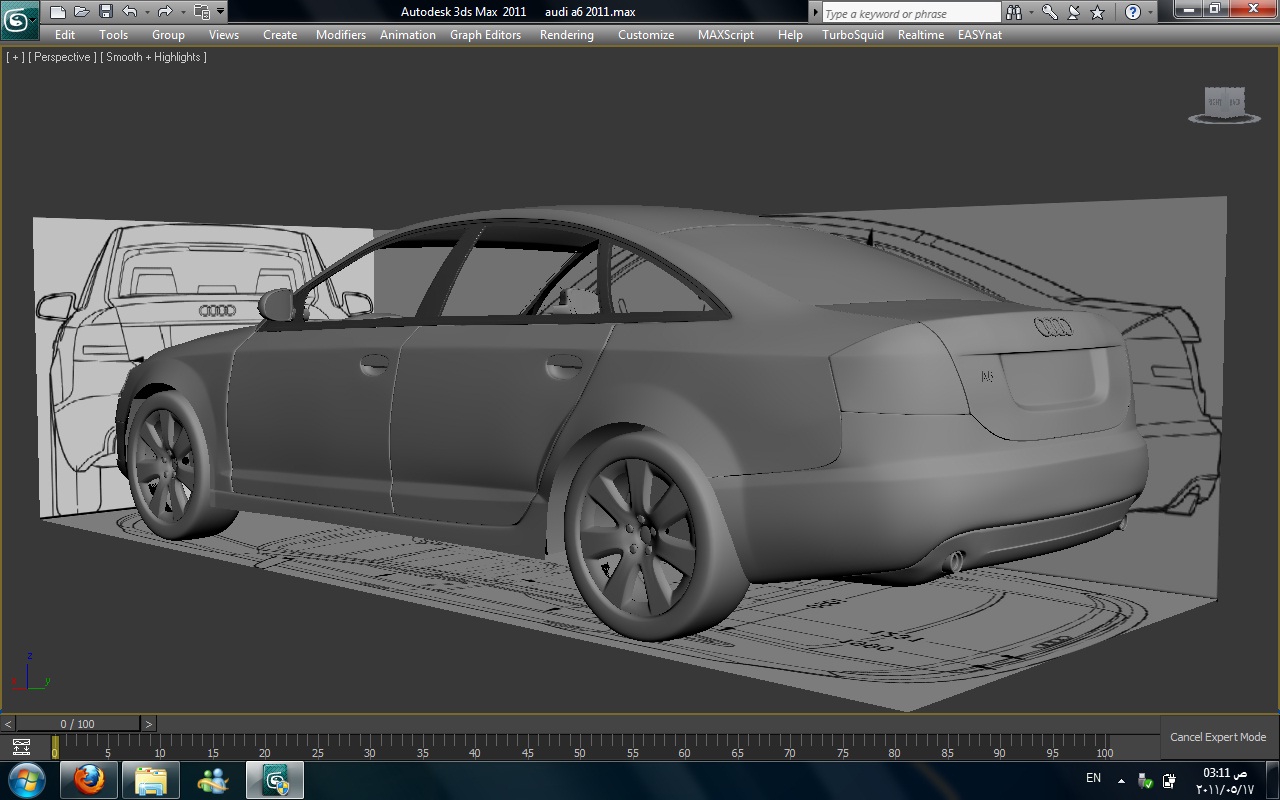Step time slider forward with right arrow

pyautogui.click(x=148, y=724)
